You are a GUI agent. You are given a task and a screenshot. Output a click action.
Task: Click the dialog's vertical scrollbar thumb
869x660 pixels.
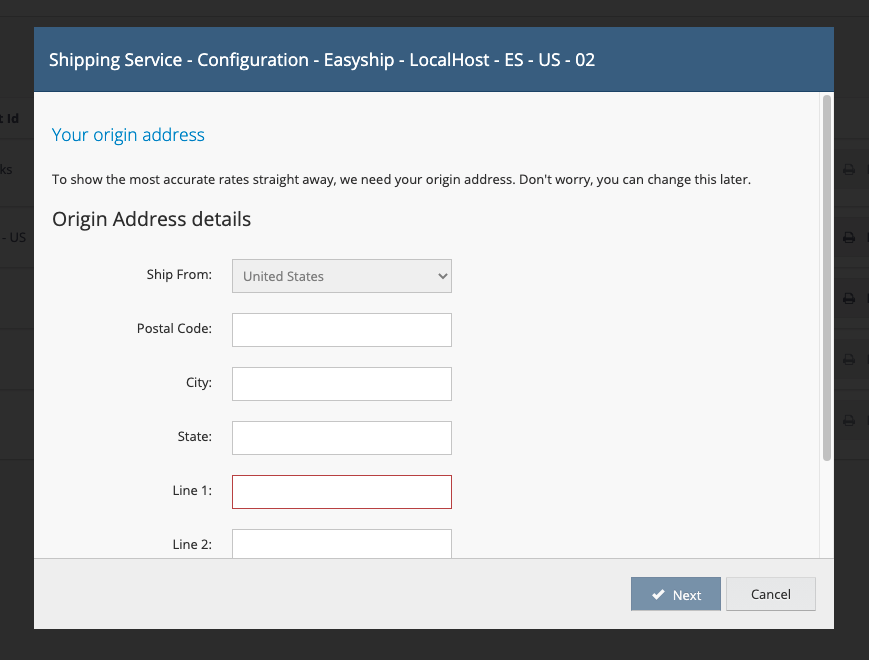pos(827,278)
